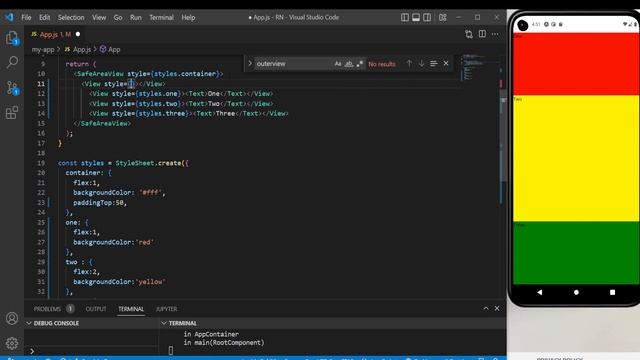The height and width of the screenshot is (360, 640).
Task: Toggle secondary side bar layout icon
Action: pos(427,17)
